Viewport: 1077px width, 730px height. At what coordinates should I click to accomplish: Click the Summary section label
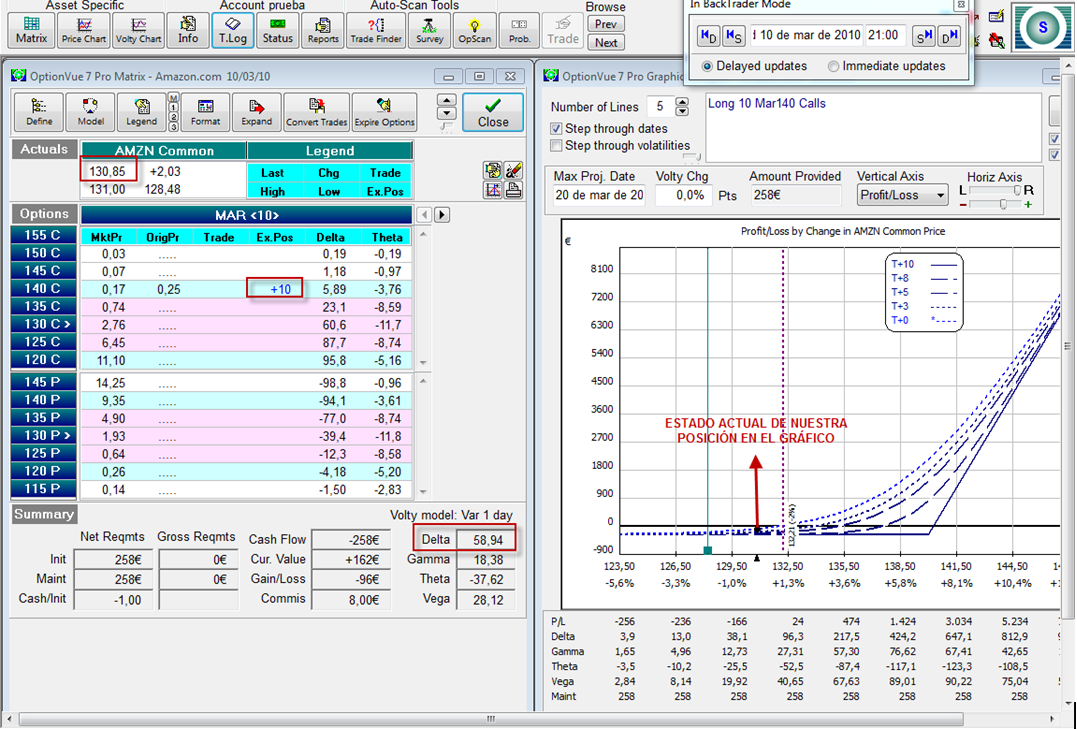(44, 514)
